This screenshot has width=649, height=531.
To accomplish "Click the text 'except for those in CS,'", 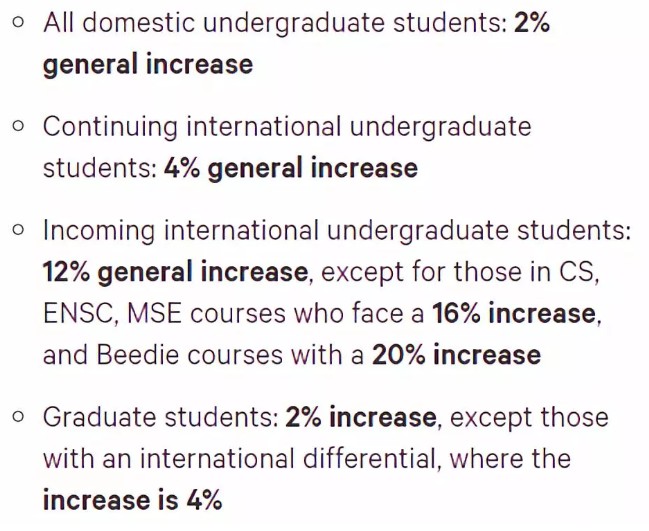I will click(460, 273).
